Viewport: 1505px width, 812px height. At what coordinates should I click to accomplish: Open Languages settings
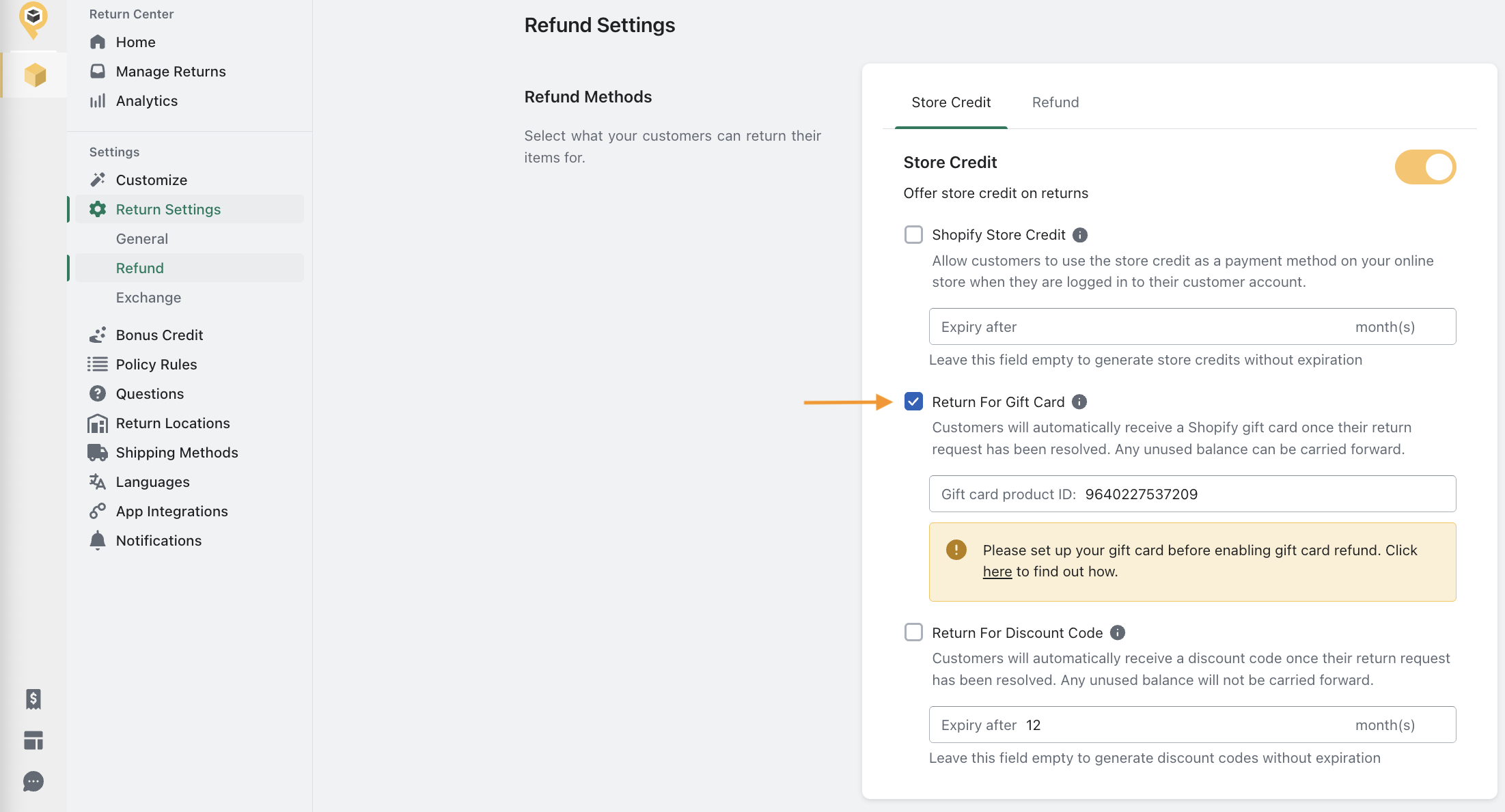[x=190, y=481]
